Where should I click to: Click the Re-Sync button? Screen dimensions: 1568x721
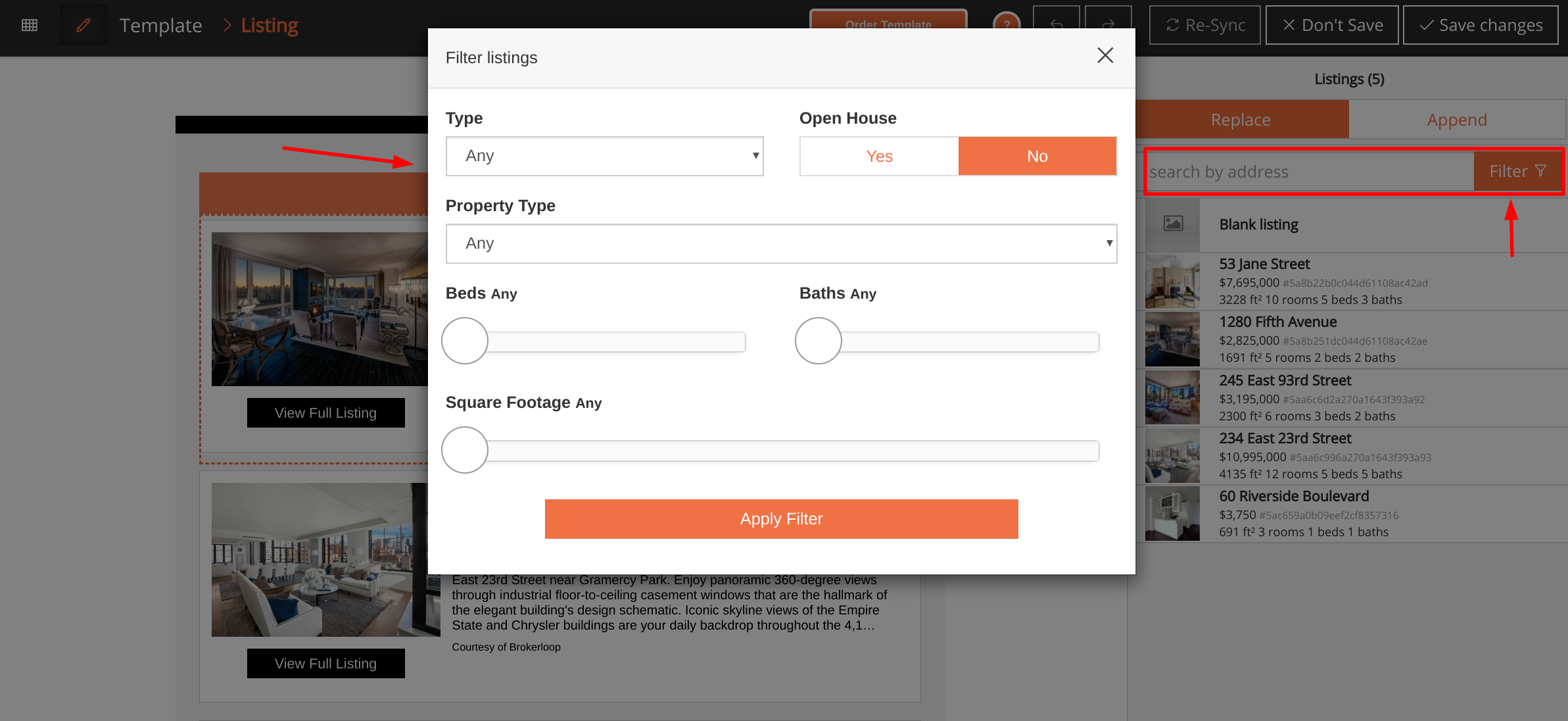coord(1205,25)
